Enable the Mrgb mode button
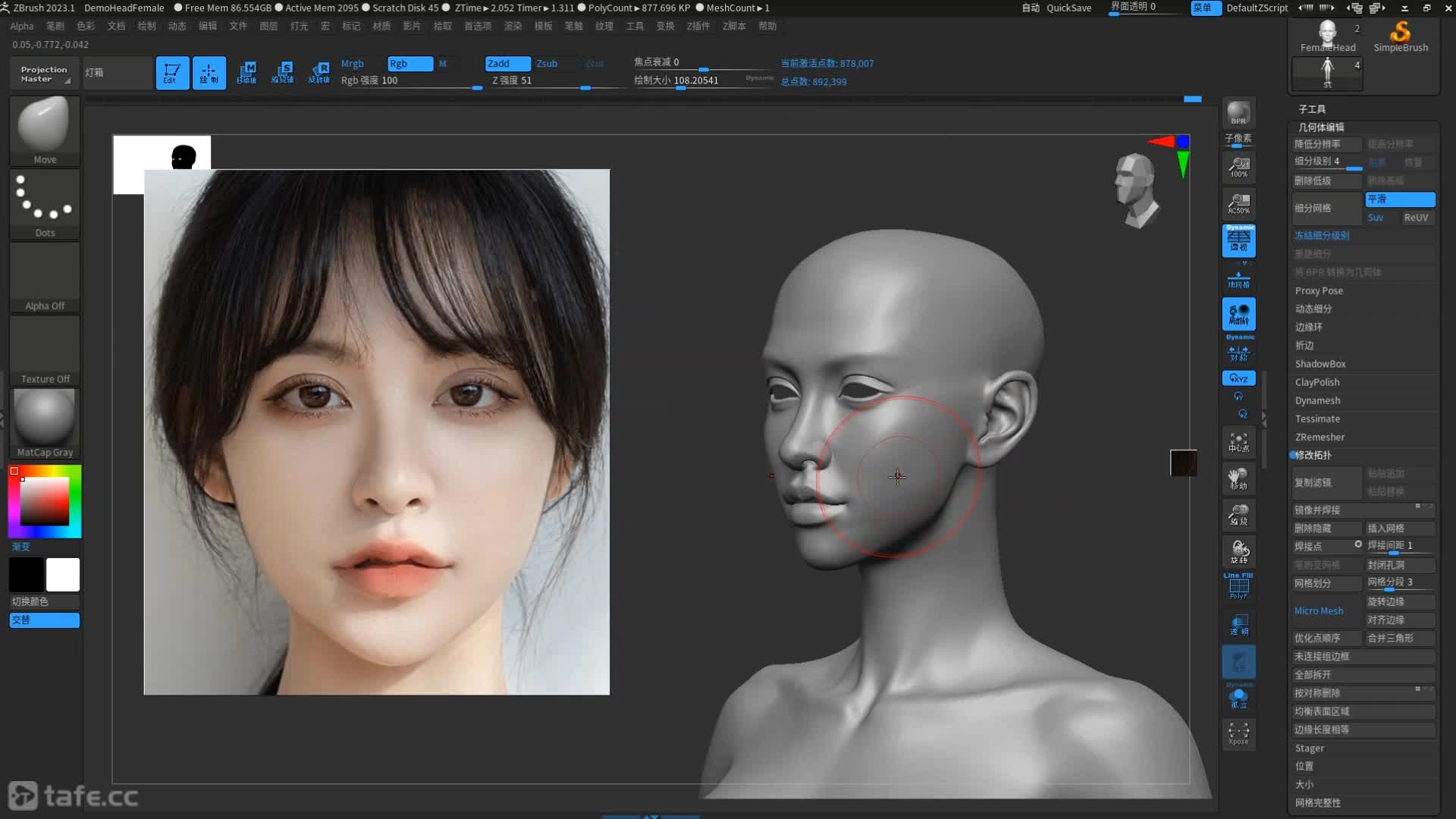 click(x=353, y=64)
